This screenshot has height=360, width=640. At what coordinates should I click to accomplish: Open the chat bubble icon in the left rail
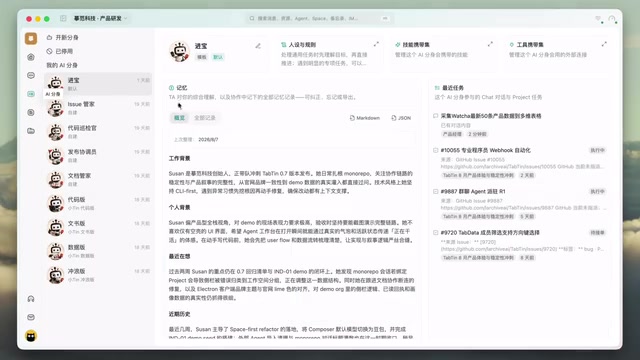[x=31, y=76]
